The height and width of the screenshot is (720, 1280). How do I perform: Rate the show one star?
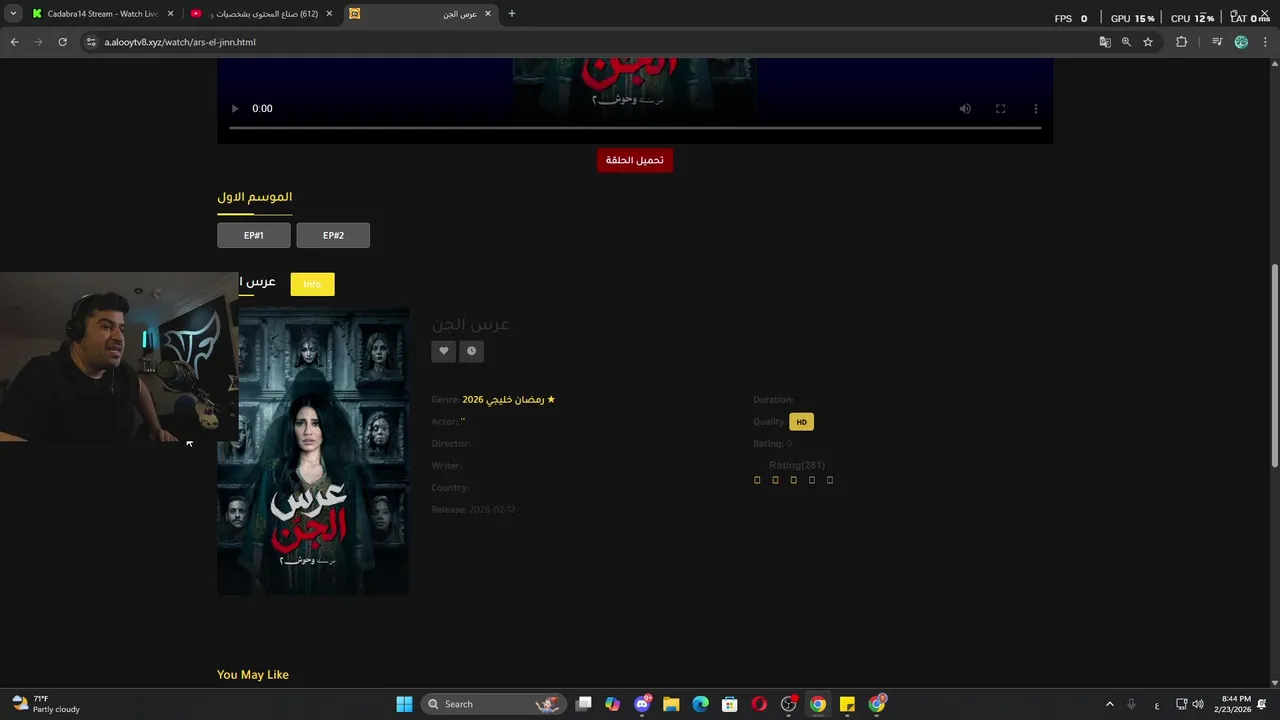[x=757, y=480]
